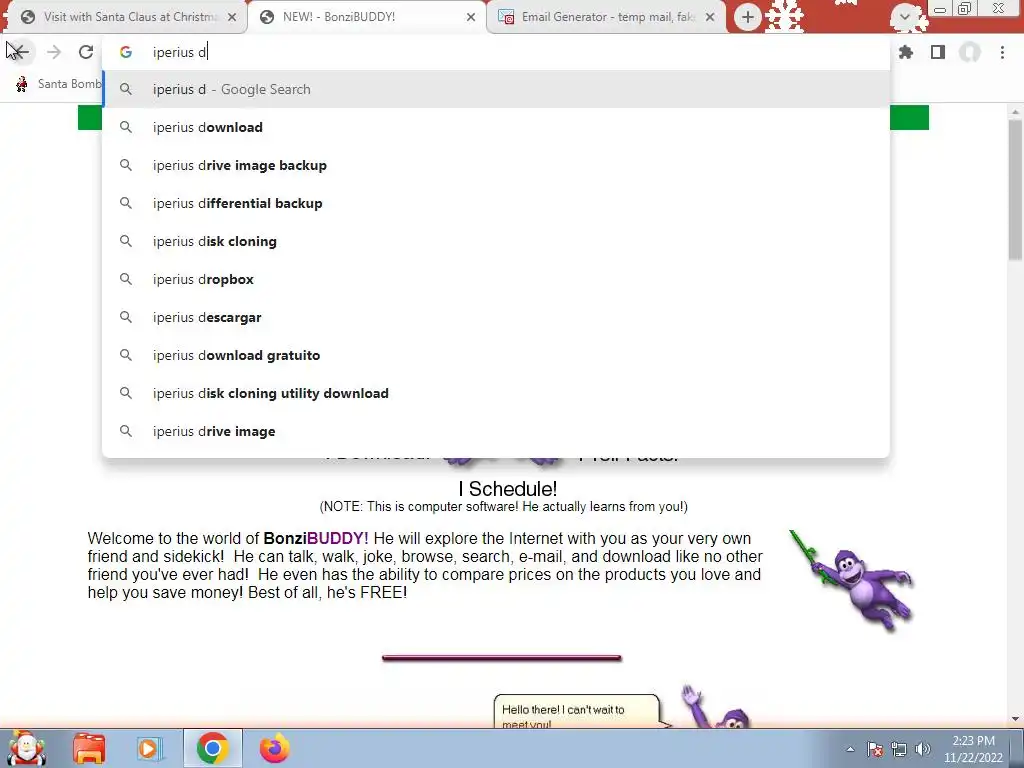1024x768 pixels.
Task: Select 'iperius download gratuito' suggestion
Action: tap(496, 355)
